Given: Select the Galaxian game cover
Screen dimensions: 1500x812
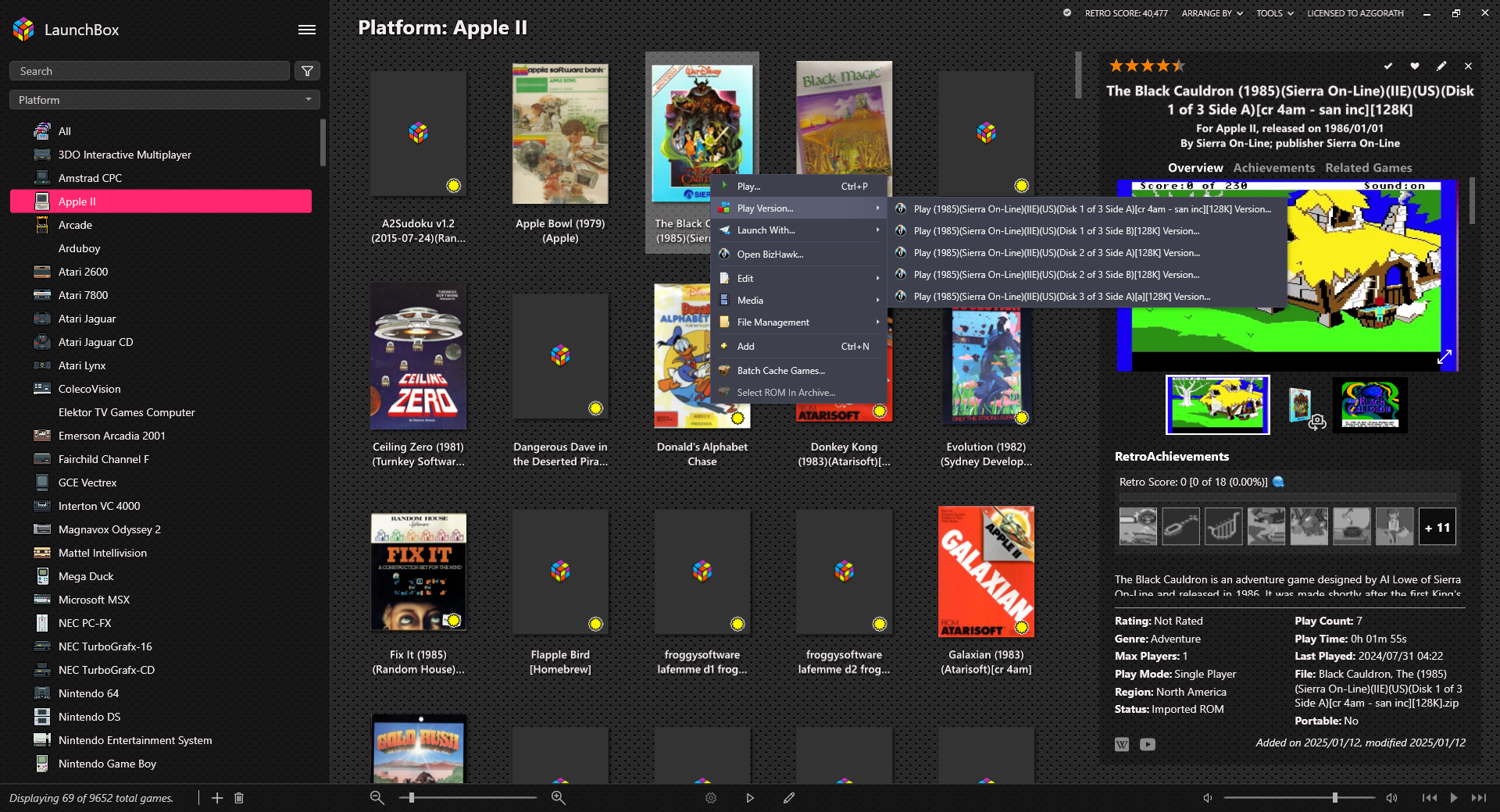Looking at the screenshot, I should (986, 572).
